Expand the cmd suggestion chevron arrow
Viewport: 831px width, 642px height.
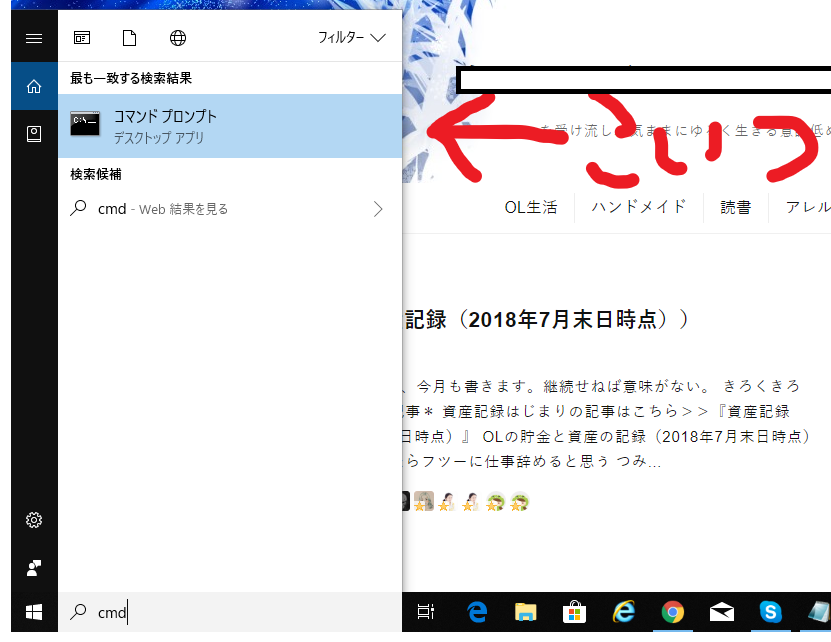click(378, 209)
